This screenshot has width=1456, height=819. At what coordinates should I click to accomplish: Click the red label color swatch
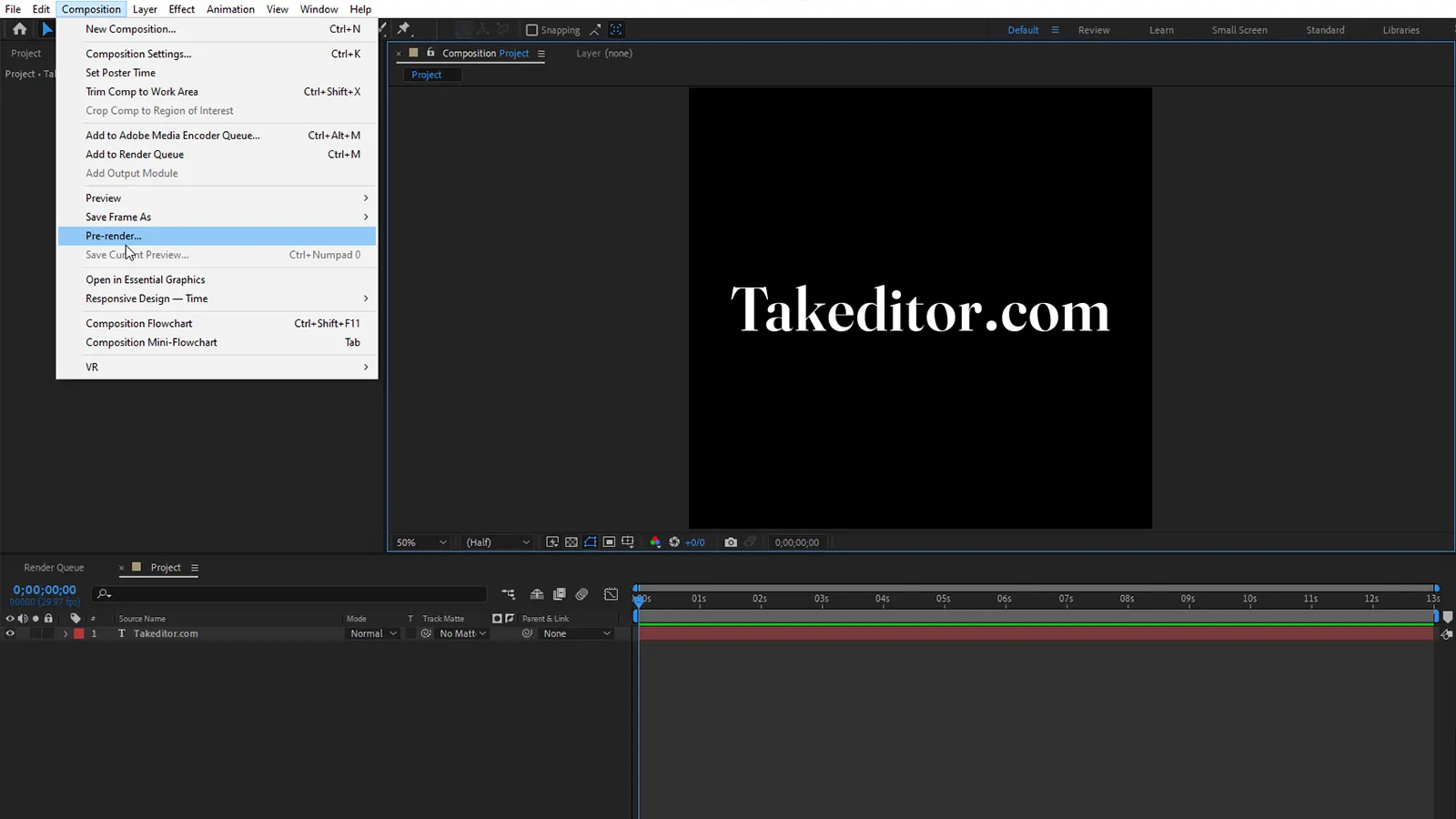[79, 634]
